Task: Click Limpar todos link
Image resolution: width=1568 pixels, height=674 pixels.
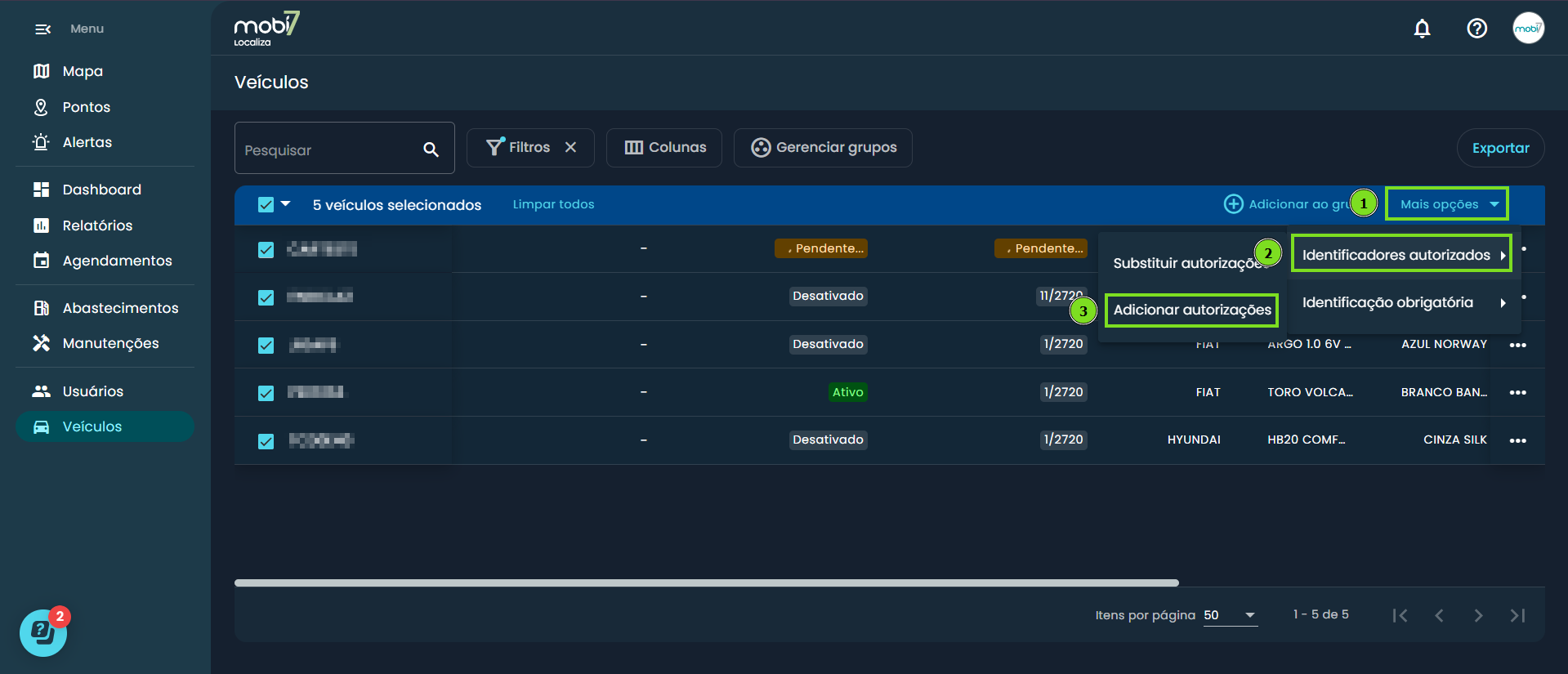Action: [x=553, y=204]
